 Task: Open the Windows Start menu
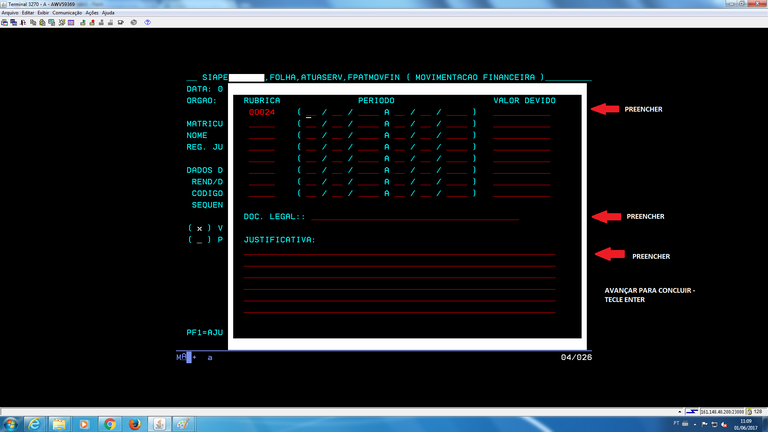pyautogui.click(x=9, y=423)
